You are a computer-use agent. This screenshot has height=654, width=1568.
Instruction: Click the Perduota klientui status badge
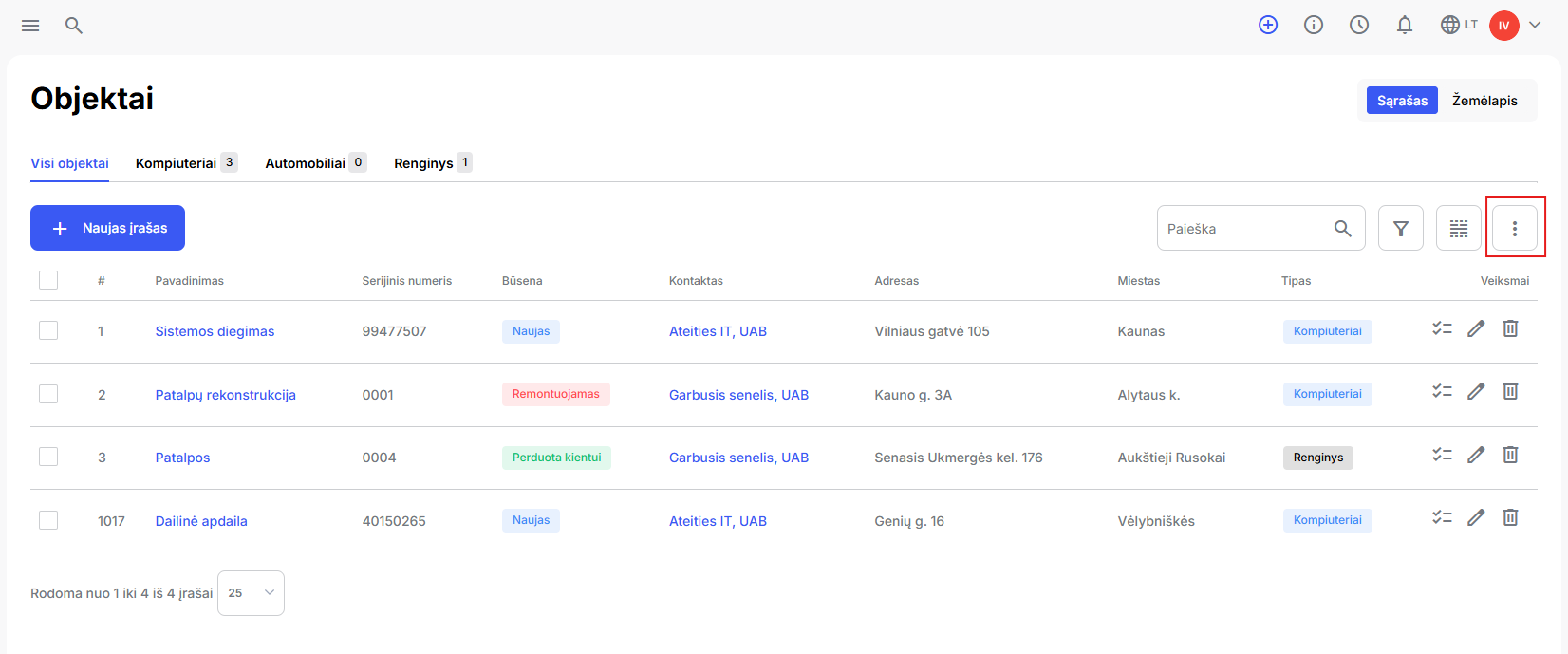coord(556,458)
